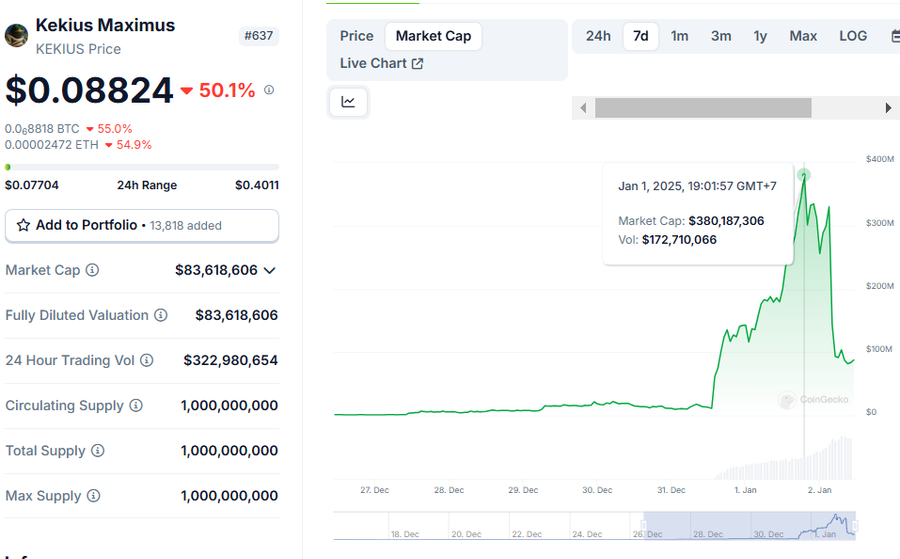Select the 24h time range
Viewport: 900px width, 559px height.
coord(598,36)
